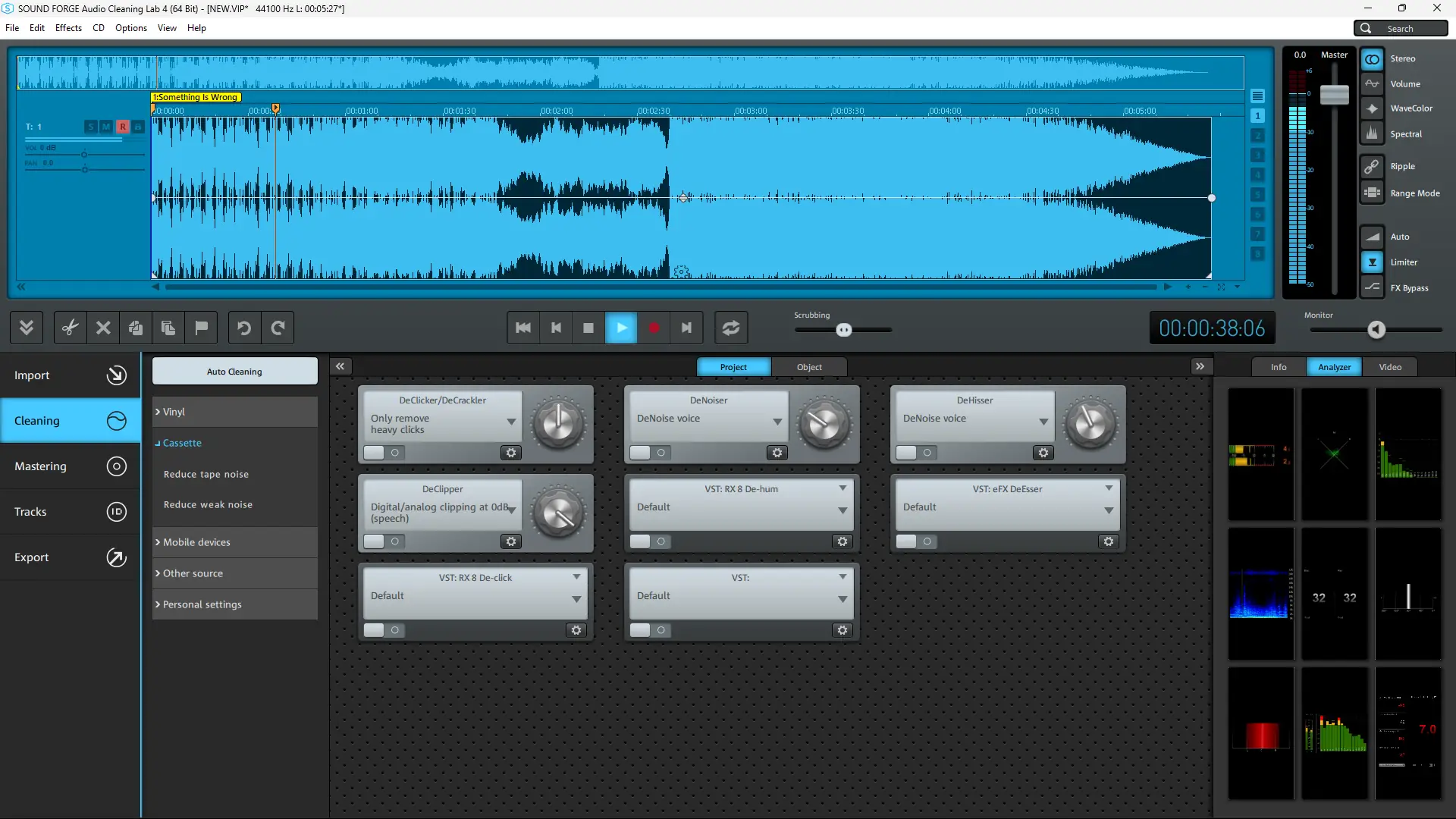Click the Something Is Wrong marker label
1456x819 pixels.
click(196, 97)
